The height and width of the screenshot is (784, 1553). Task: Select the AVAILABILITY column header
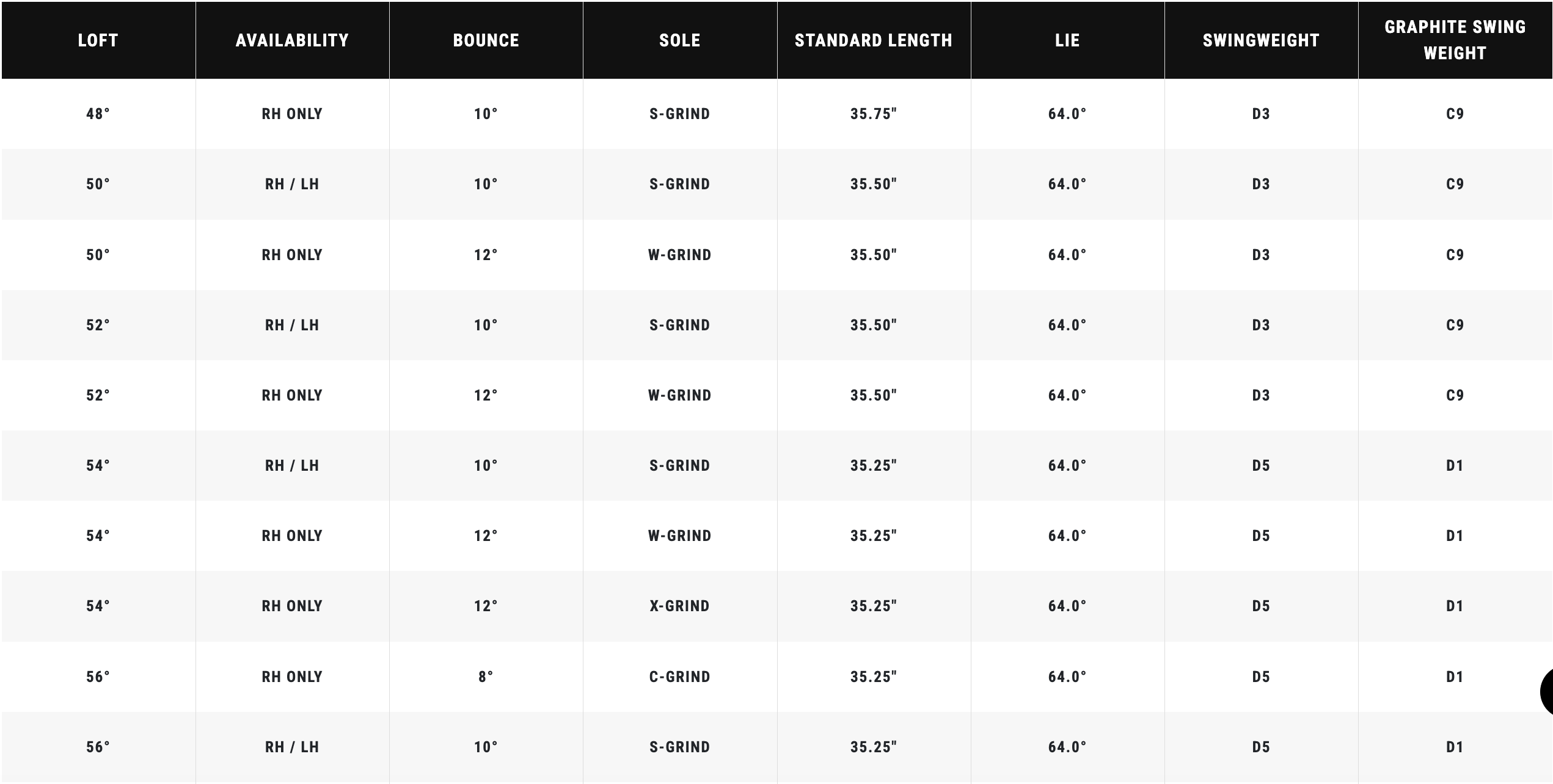(x=292, y=40)
